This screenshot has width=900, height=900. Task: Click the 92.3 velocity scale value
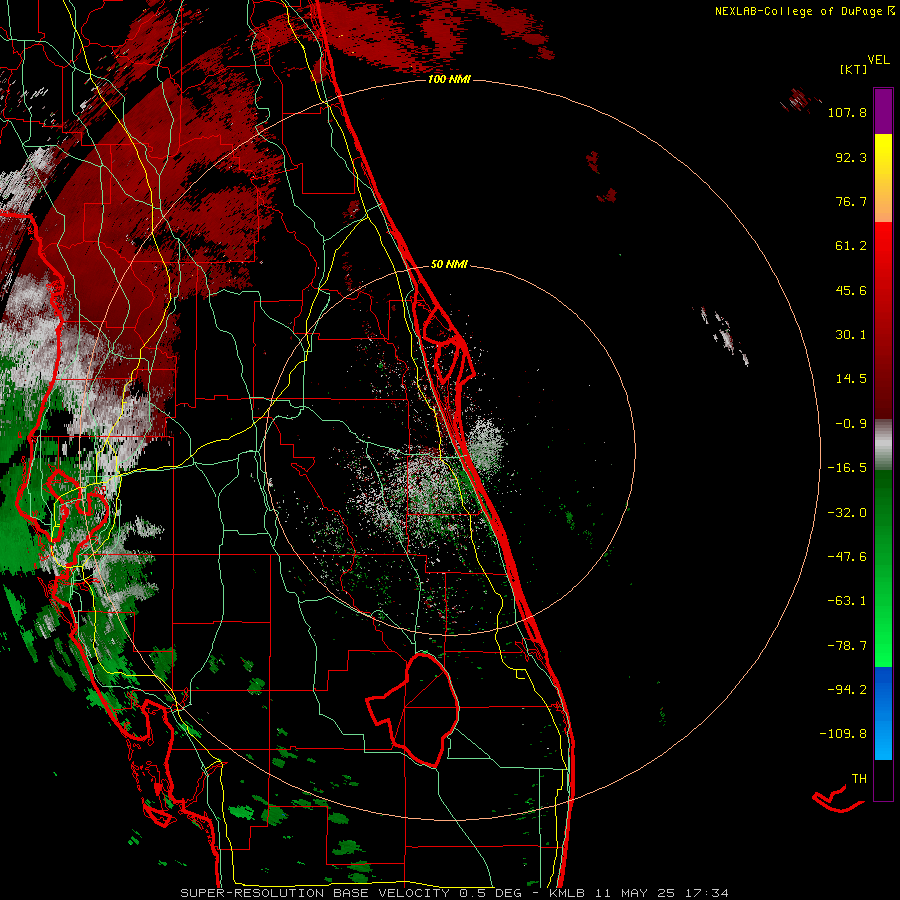851,157
